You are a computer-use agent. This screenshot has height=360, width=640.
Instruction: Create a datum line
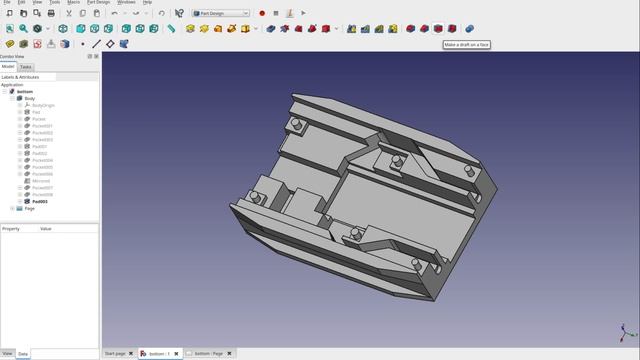[96, 44]
